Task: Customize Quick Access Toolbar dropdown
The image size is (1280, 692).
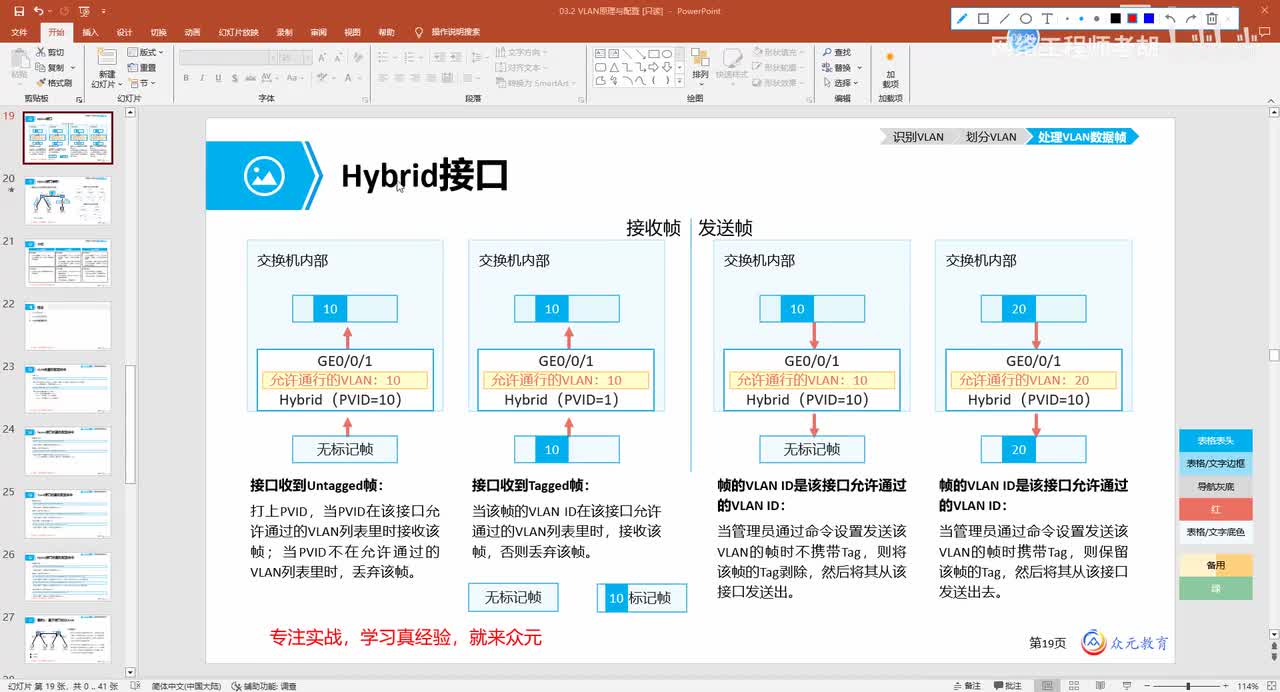Action: (102, 11)
